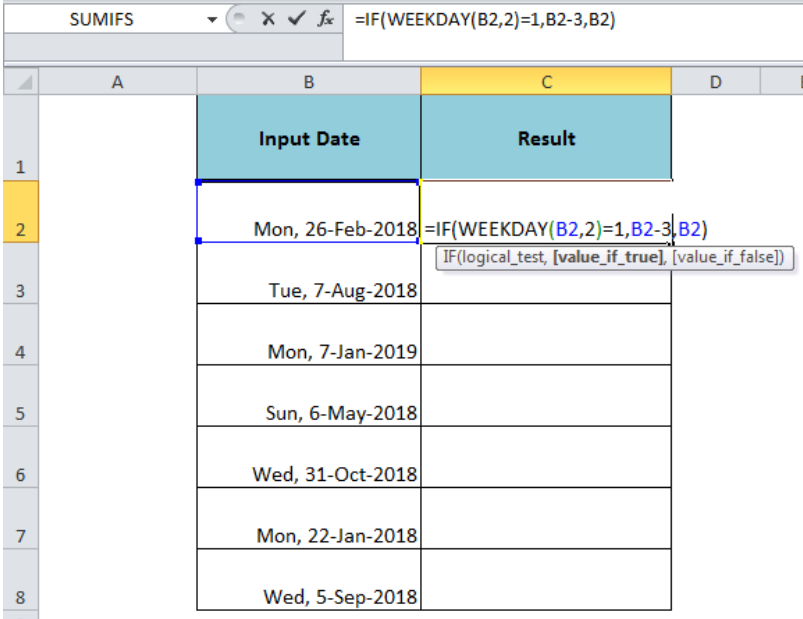The width and height of the screenshot is (803, 619).
Task: Cancel the formula entry with the X icon
Action: coord(268,19)
